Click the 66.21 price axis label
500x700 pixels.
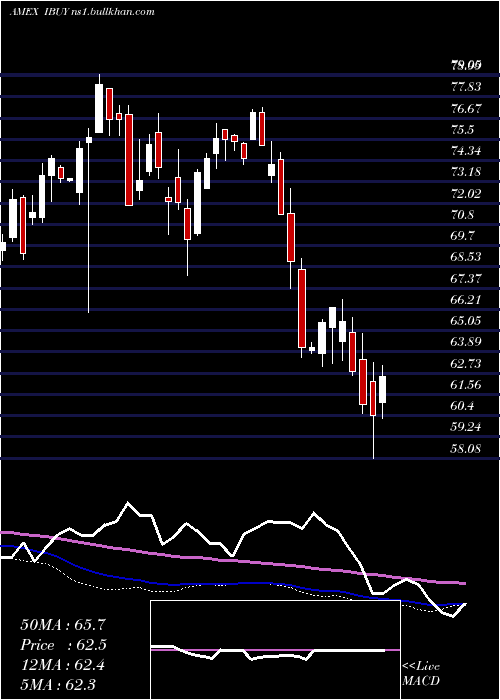tap(466, 300)
